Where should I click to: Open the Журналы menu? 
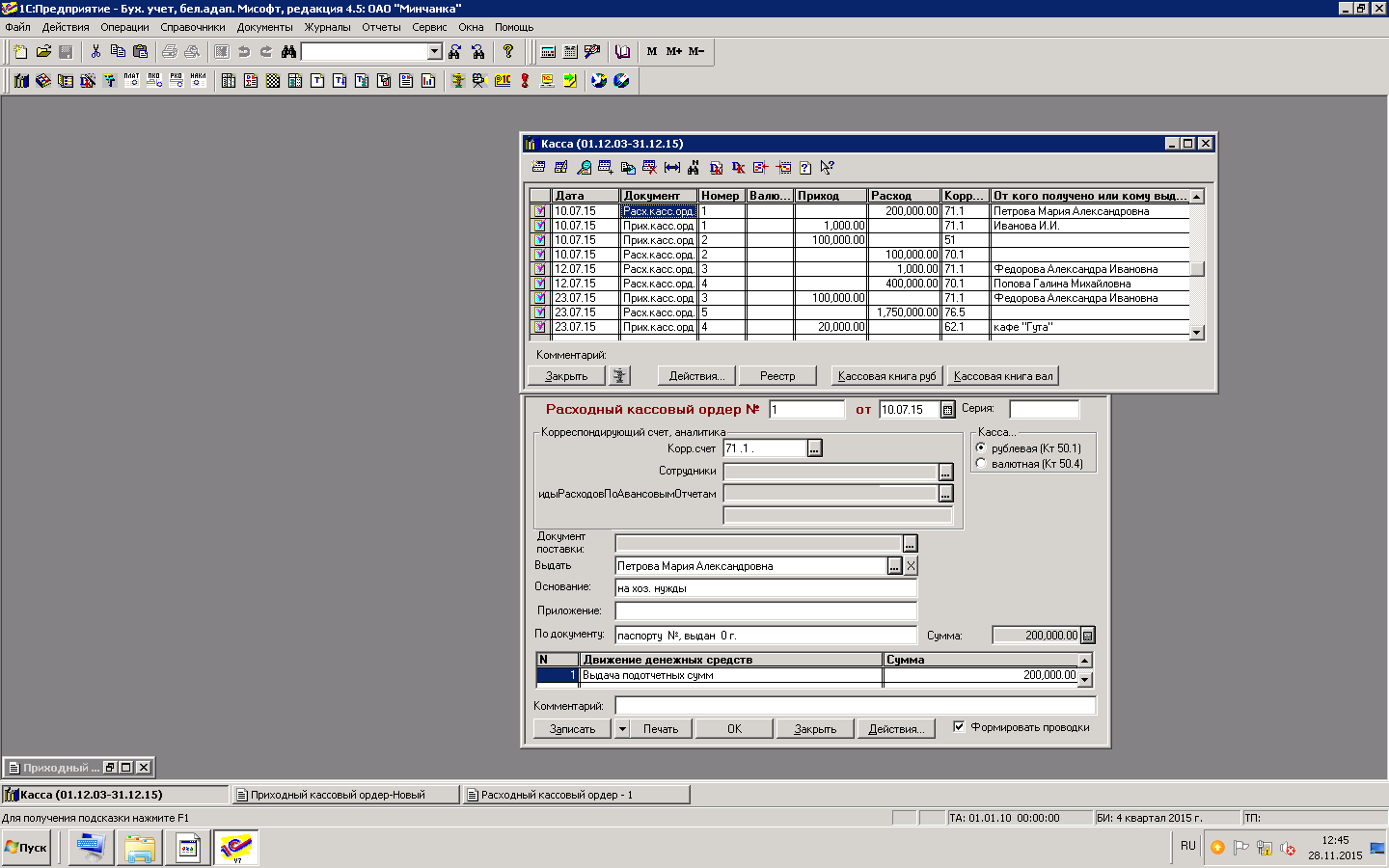(x=328, y=27)
